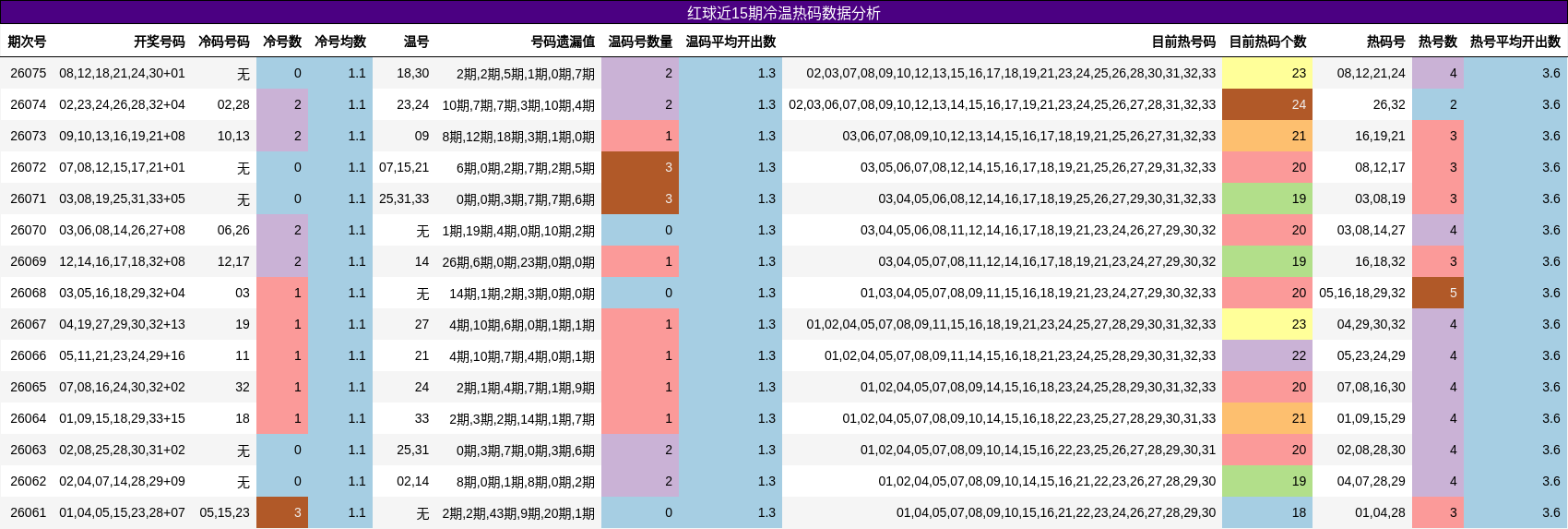Select period number 26064
The image size is (1568, 529).
pos(28,418)
